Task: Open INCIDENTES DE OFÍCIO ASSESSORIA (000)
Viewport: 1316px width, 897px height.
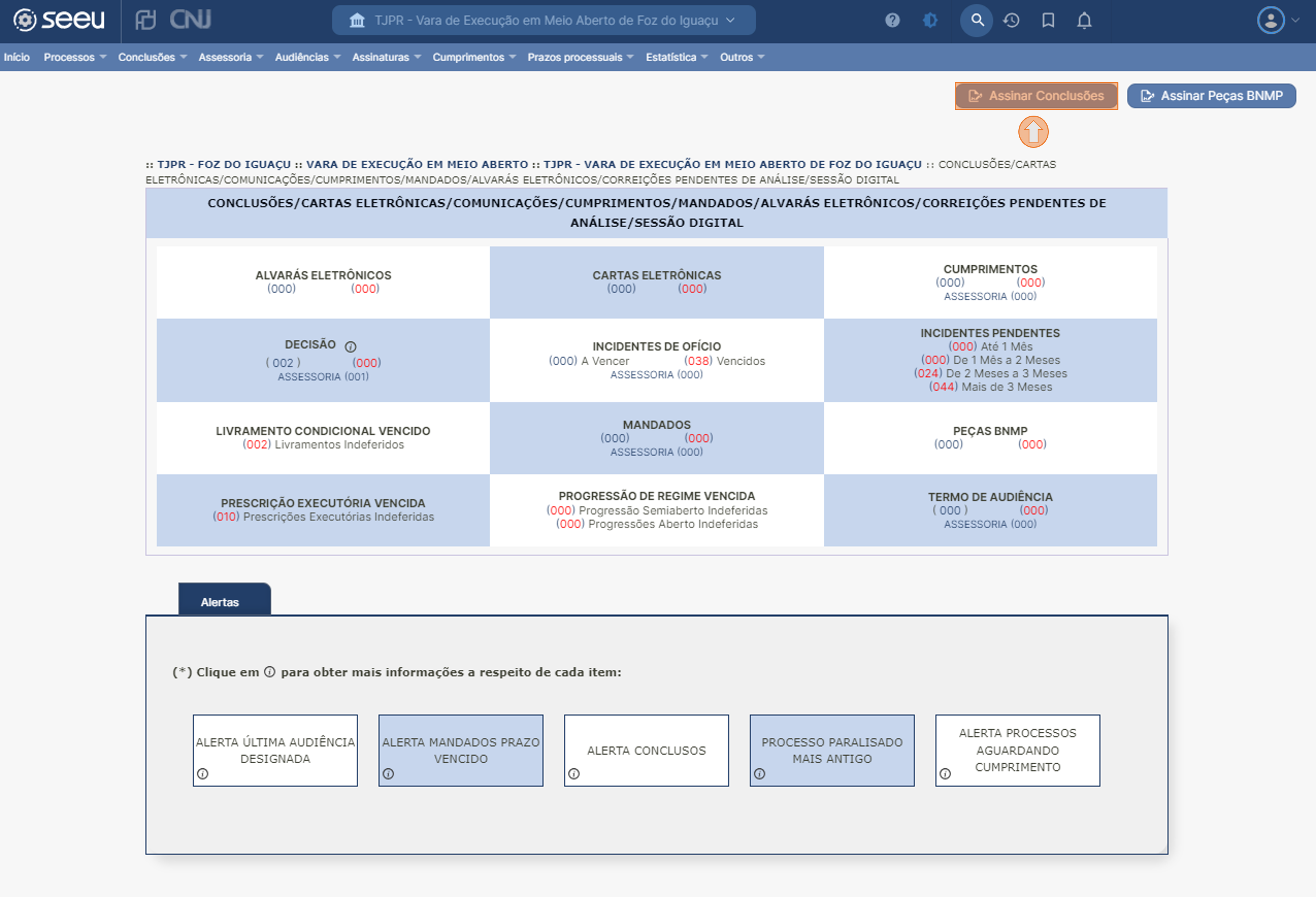Action: [656, 375]
